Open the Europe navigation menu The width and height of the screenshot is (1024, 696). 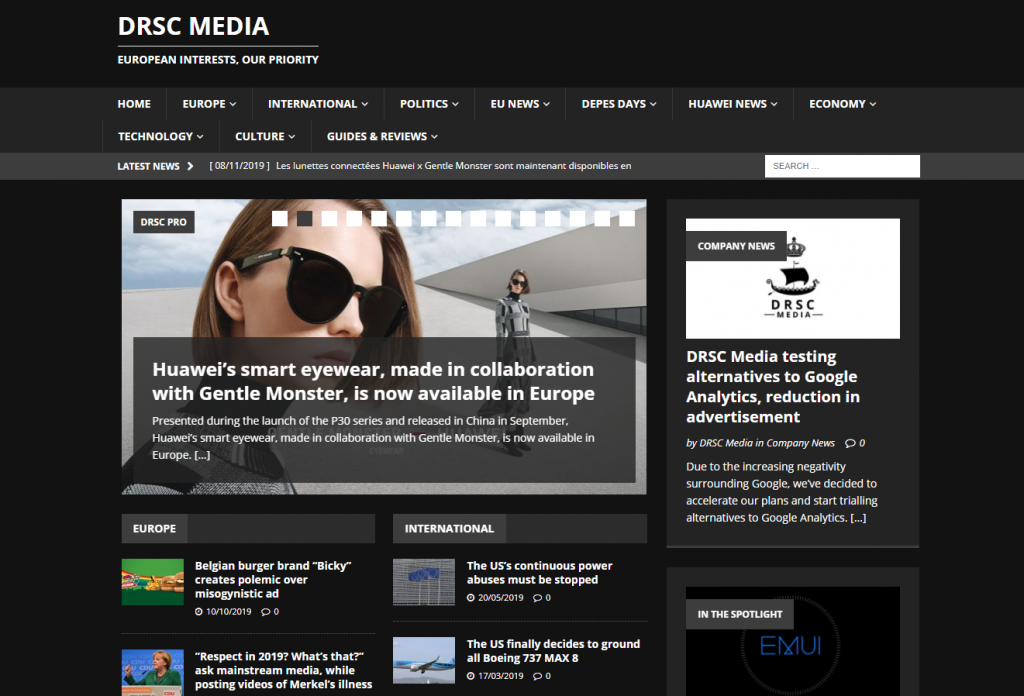209,104
